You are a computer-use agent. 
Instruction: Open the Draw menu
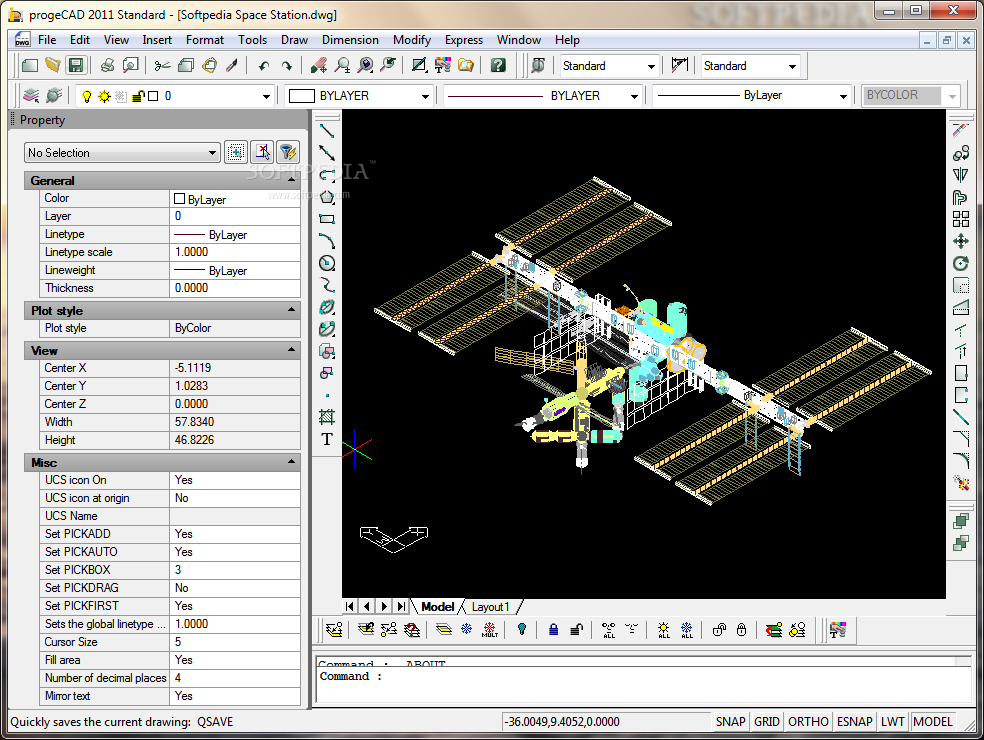(x=294, y=40)
